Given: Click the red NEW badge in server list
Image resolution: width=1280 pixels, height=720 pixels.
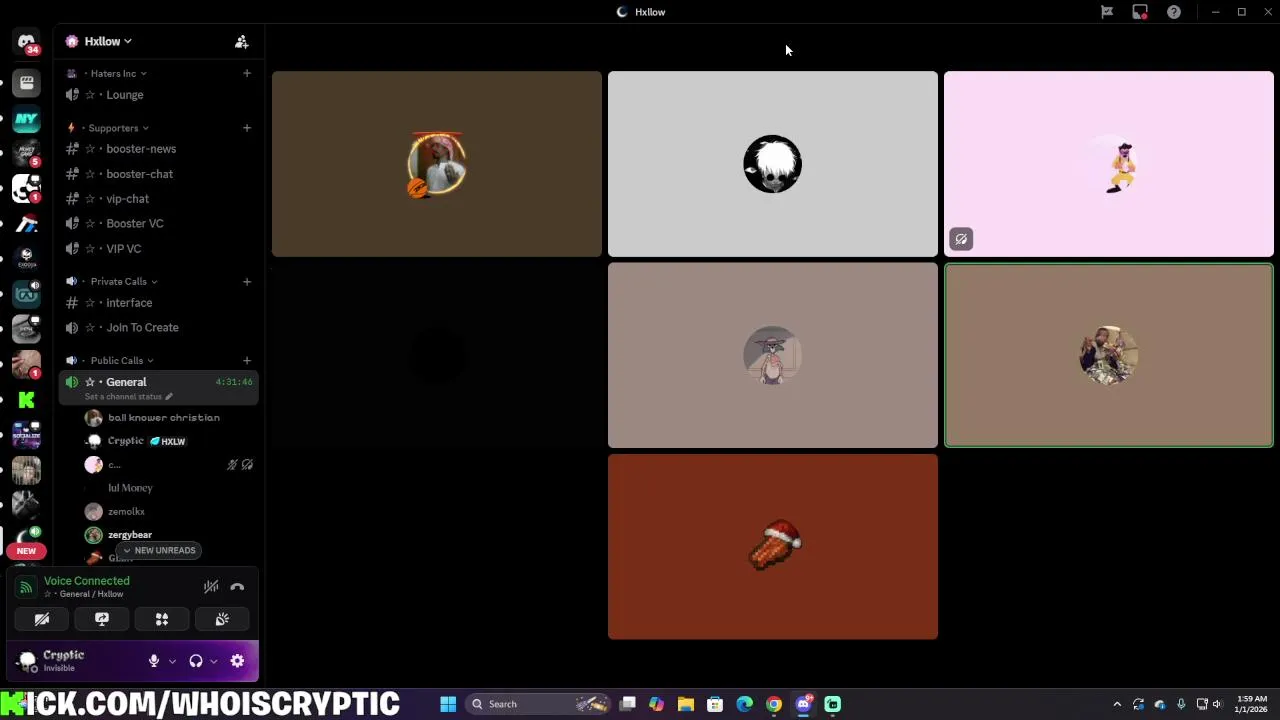Looking at the screenshot, I should (x=26, y=551).
